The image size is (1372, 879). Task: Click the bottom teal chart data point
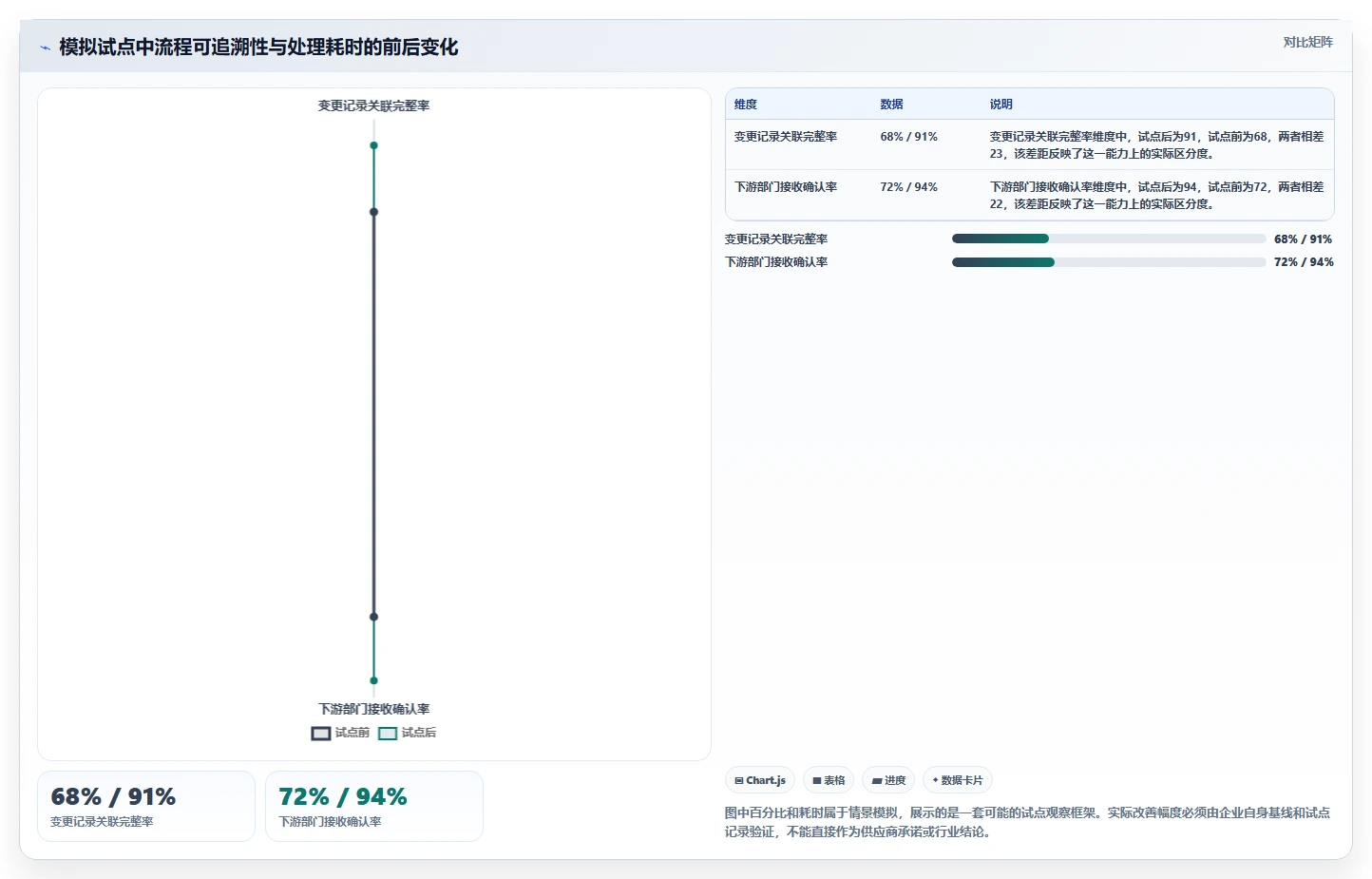click(x=373, y=680)
